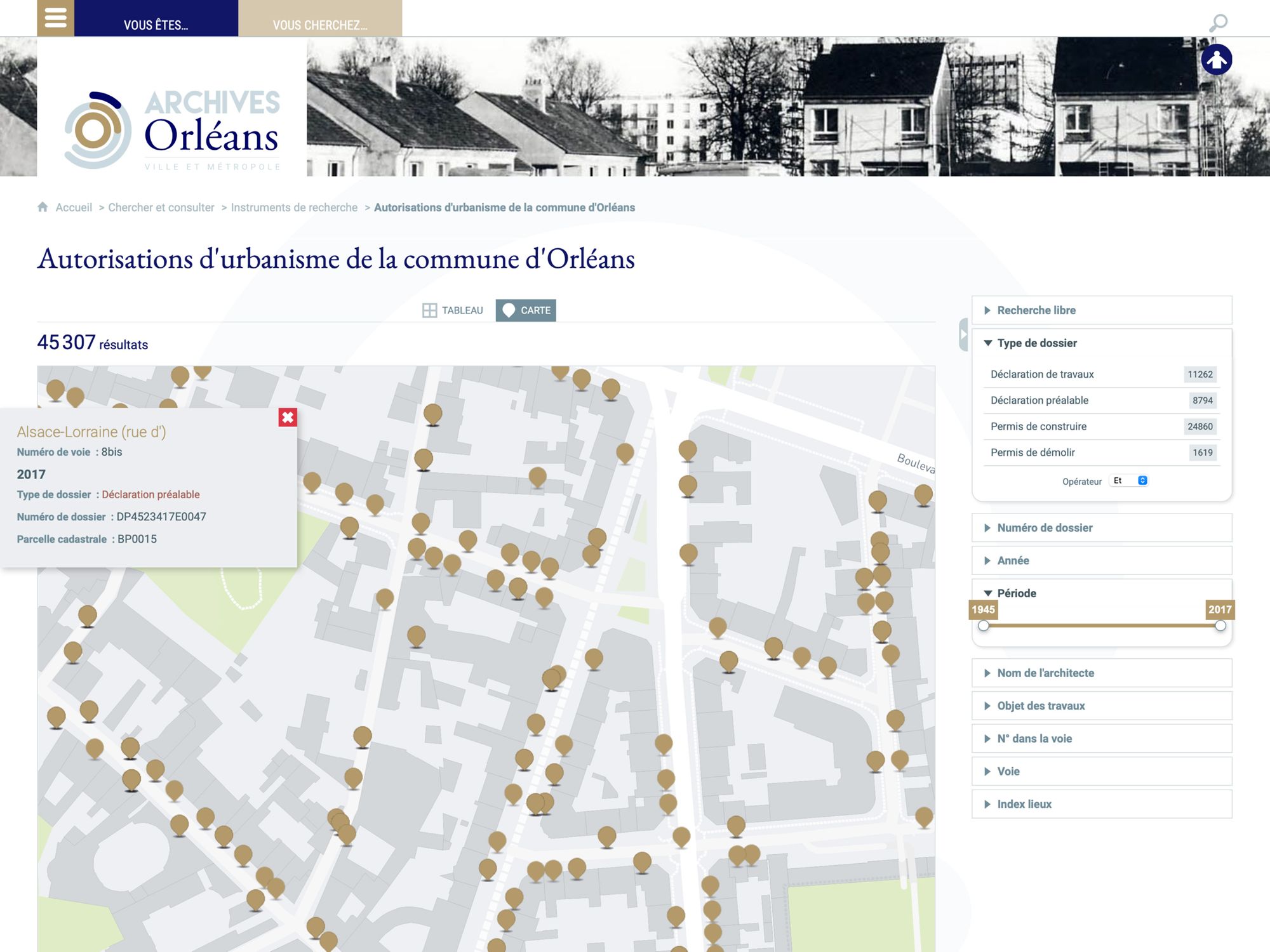This screenshot has height=952, width=1270.
Task: Go to Instruments de recherche breadcrumb
Action: pos(294,208)
